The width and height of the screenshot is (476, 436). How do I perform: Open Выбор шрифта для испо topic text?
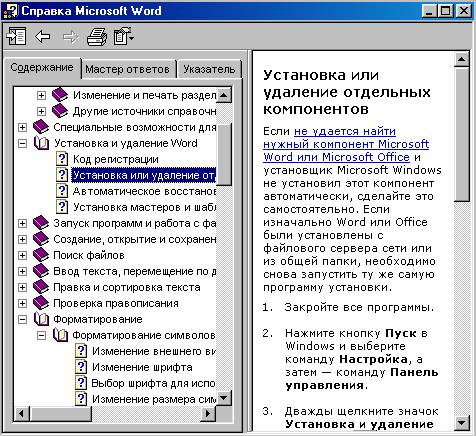(x=154, y=383)
